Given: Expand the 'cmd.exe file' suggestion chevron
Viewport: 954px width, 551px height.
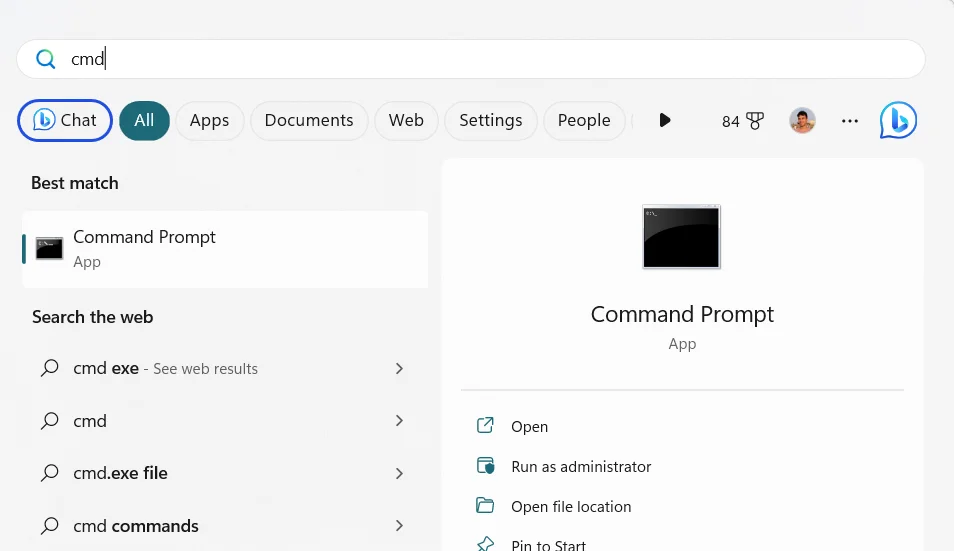Looking at the screenshot, I should pos(399,473).
